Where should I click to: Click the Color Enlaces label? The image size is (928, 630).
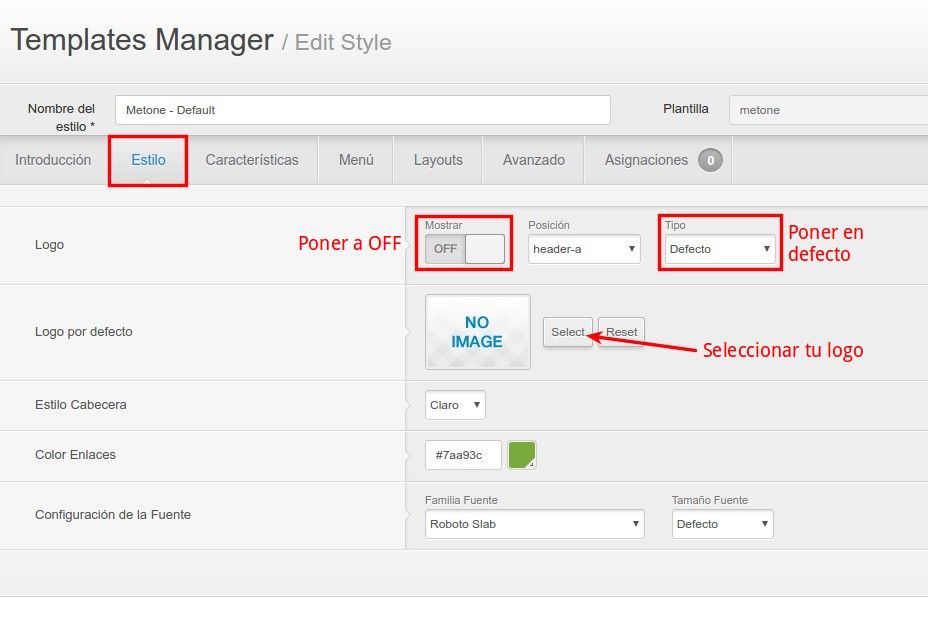pos(75,455)
